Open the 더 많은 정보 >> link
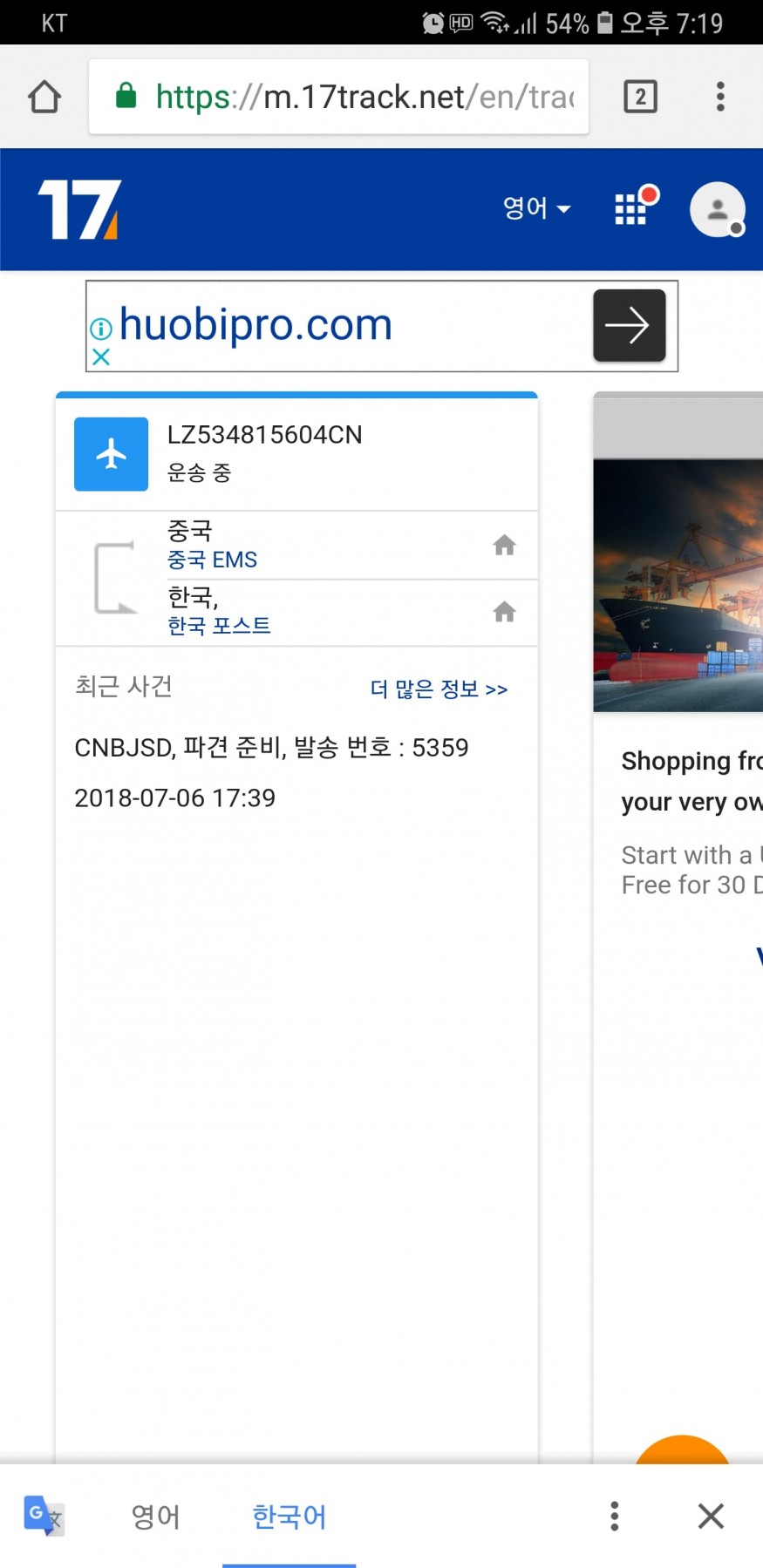 click(x=439, y=689)
